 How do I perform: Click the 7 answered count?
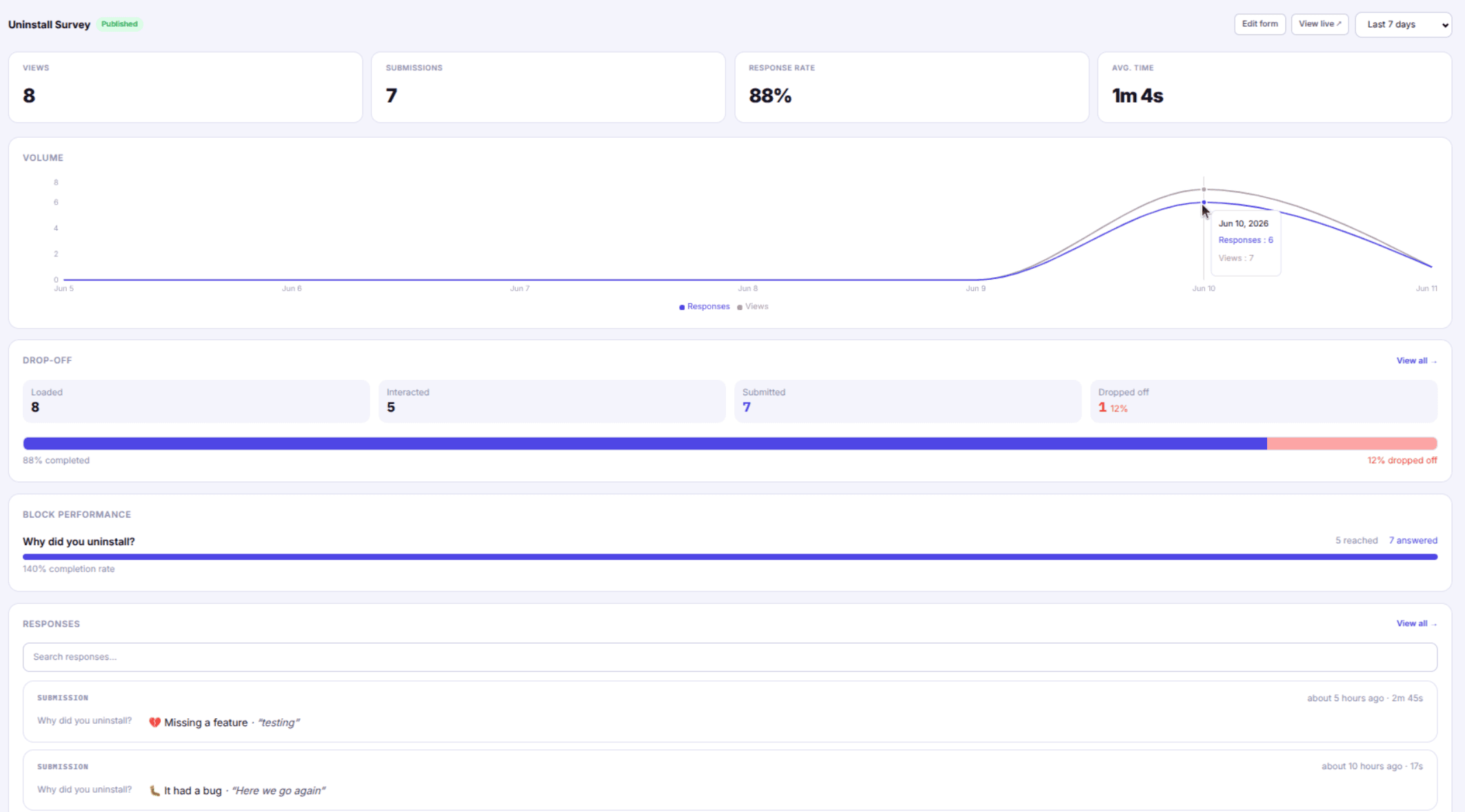1413,540
